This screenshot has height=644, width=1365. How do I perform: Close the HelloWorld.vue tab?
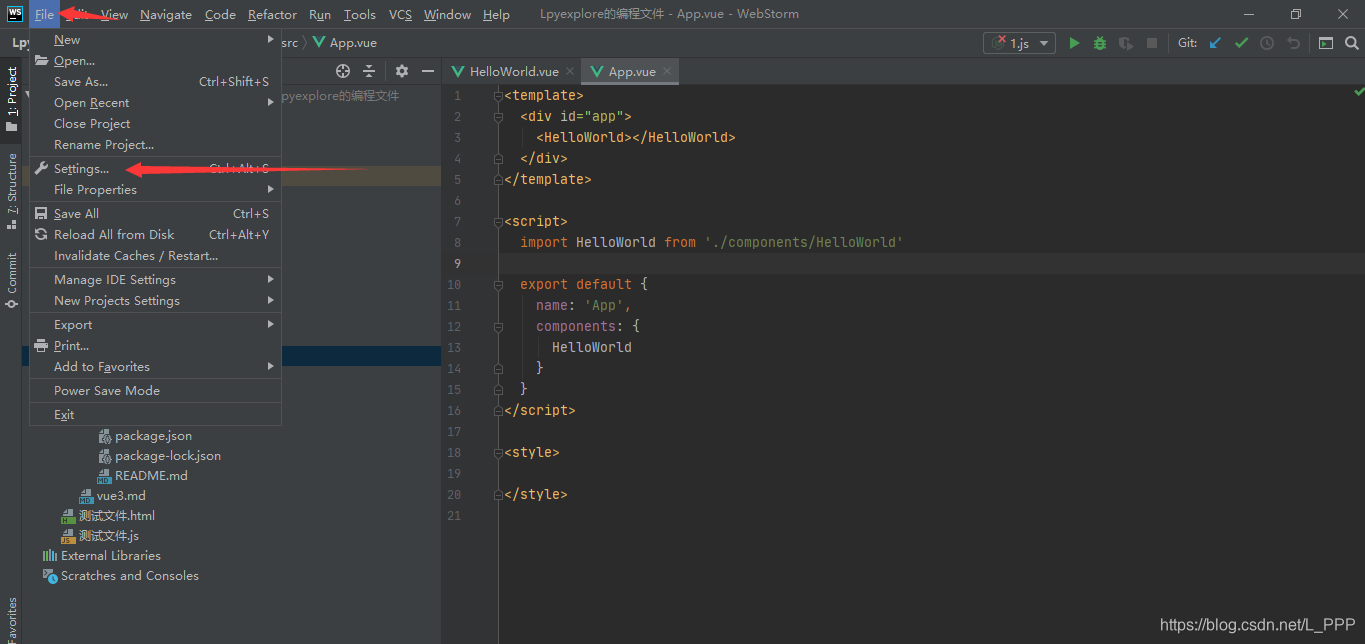(x=570, y=71)
